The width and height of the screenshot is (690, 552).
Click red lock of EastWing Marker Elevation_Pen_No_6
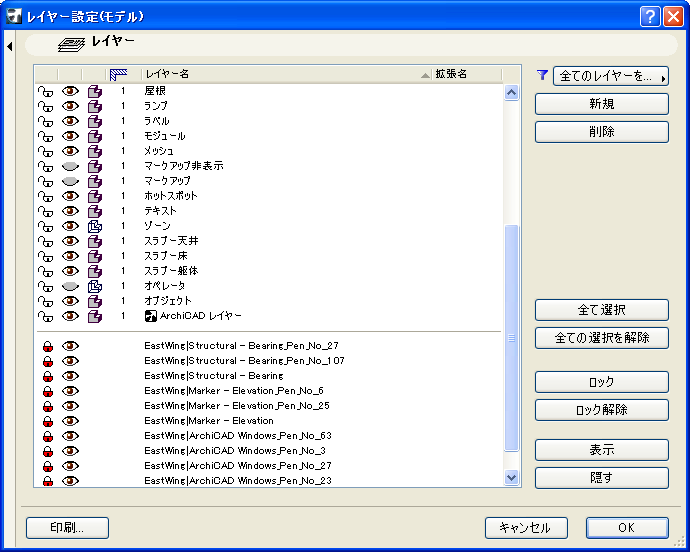tap(48, 391)
